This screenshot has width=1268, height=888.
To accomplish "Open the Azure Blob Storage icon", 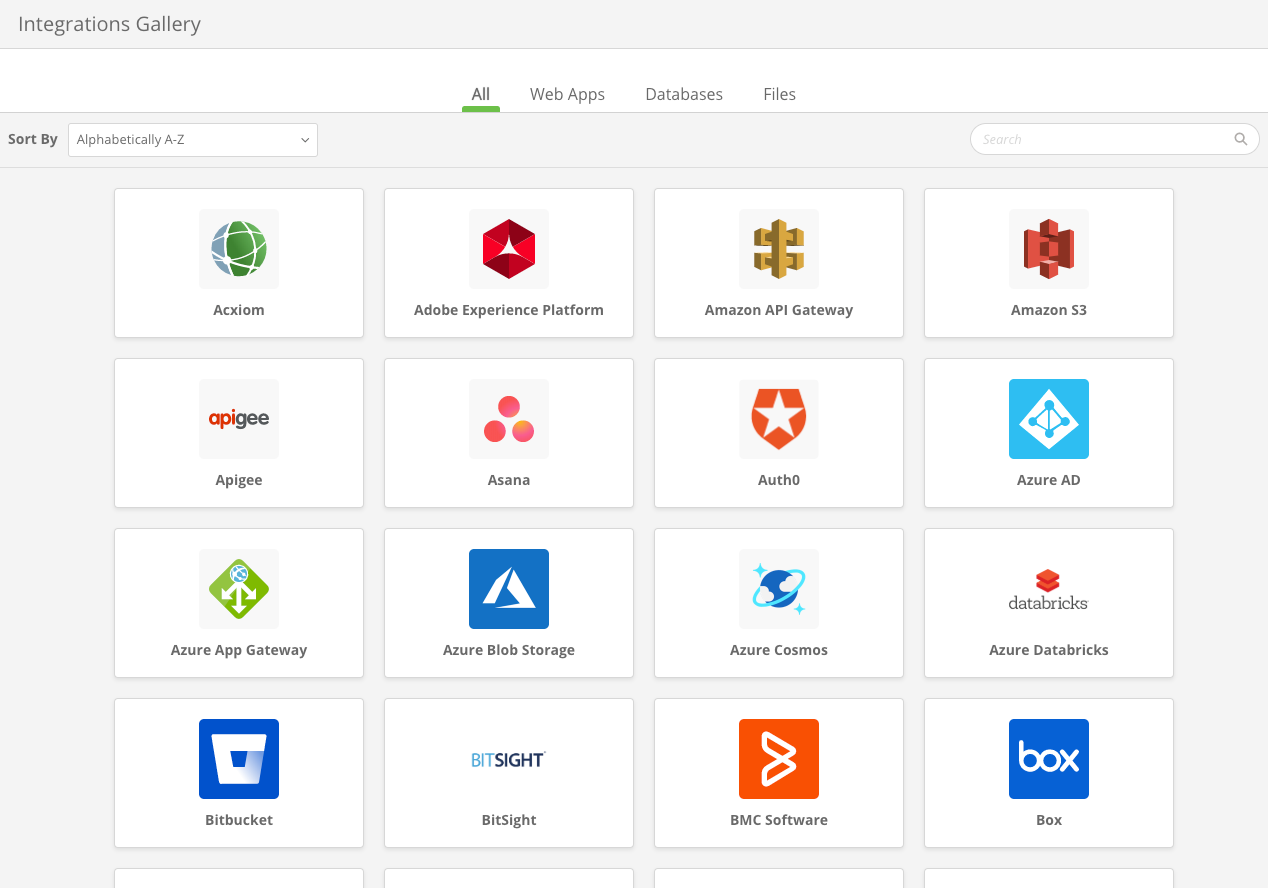I will tap(508, 589).
